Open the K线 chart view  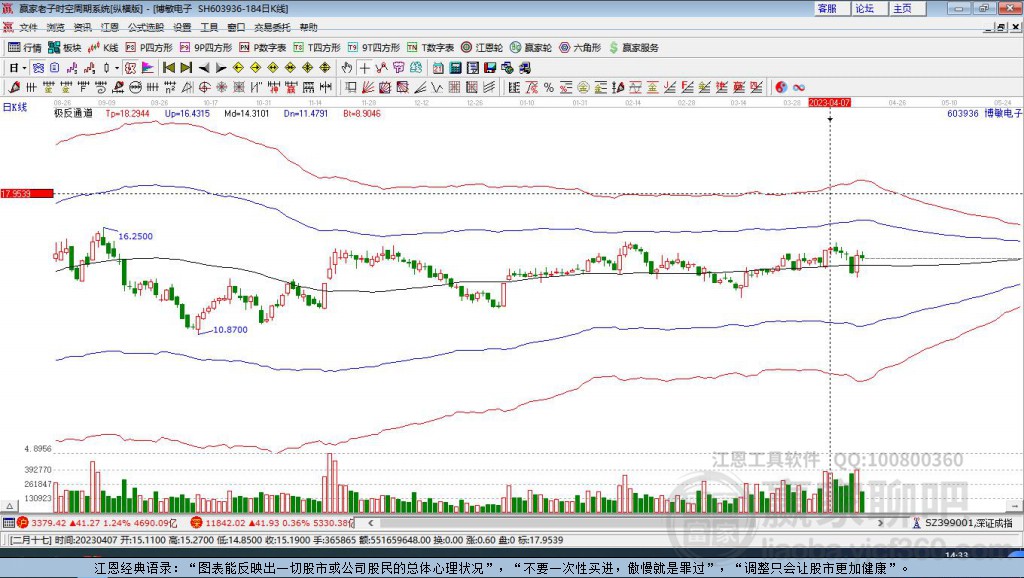105,47
